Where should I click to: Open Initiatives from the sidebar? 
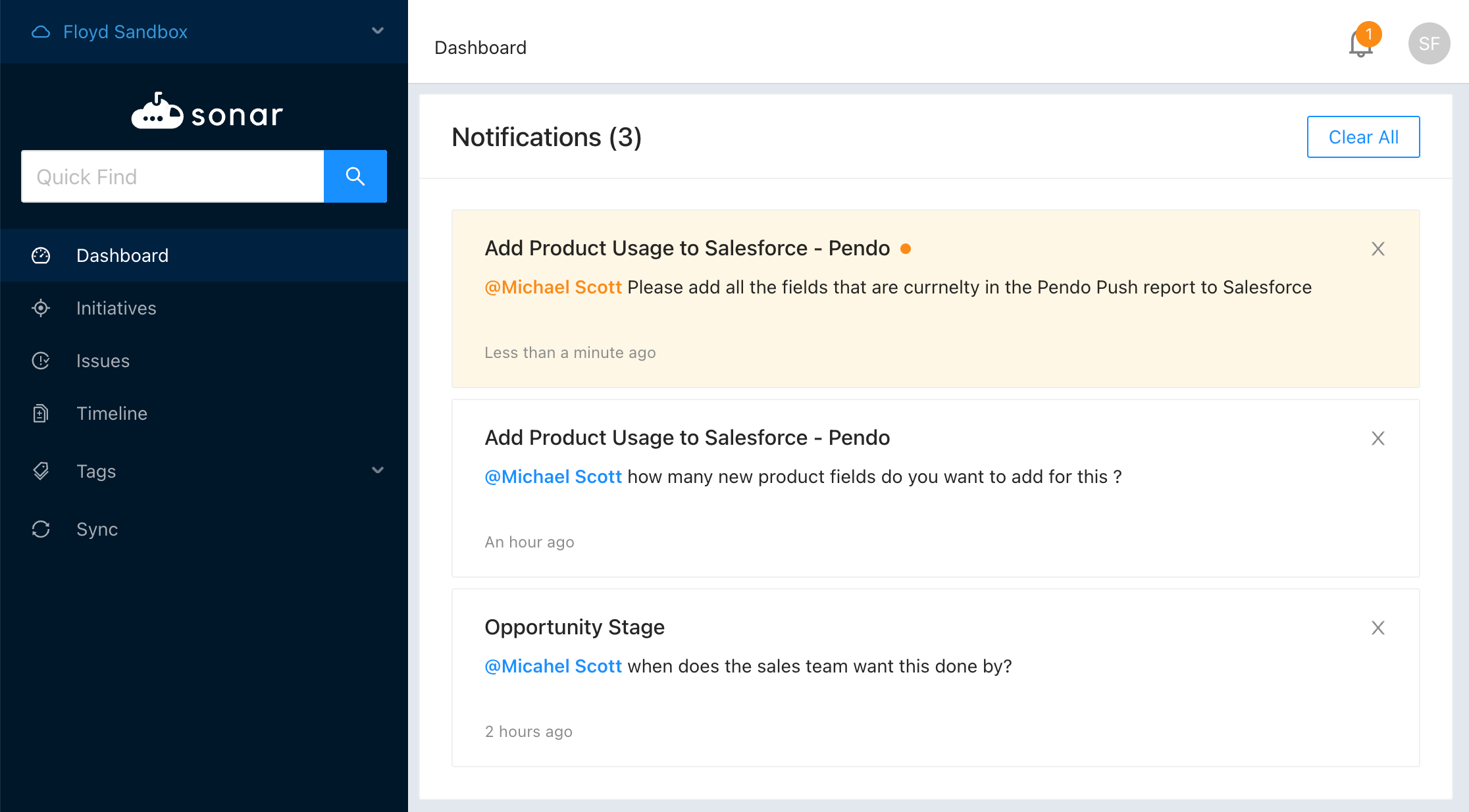pyautogui.click(x=204, y=308)
